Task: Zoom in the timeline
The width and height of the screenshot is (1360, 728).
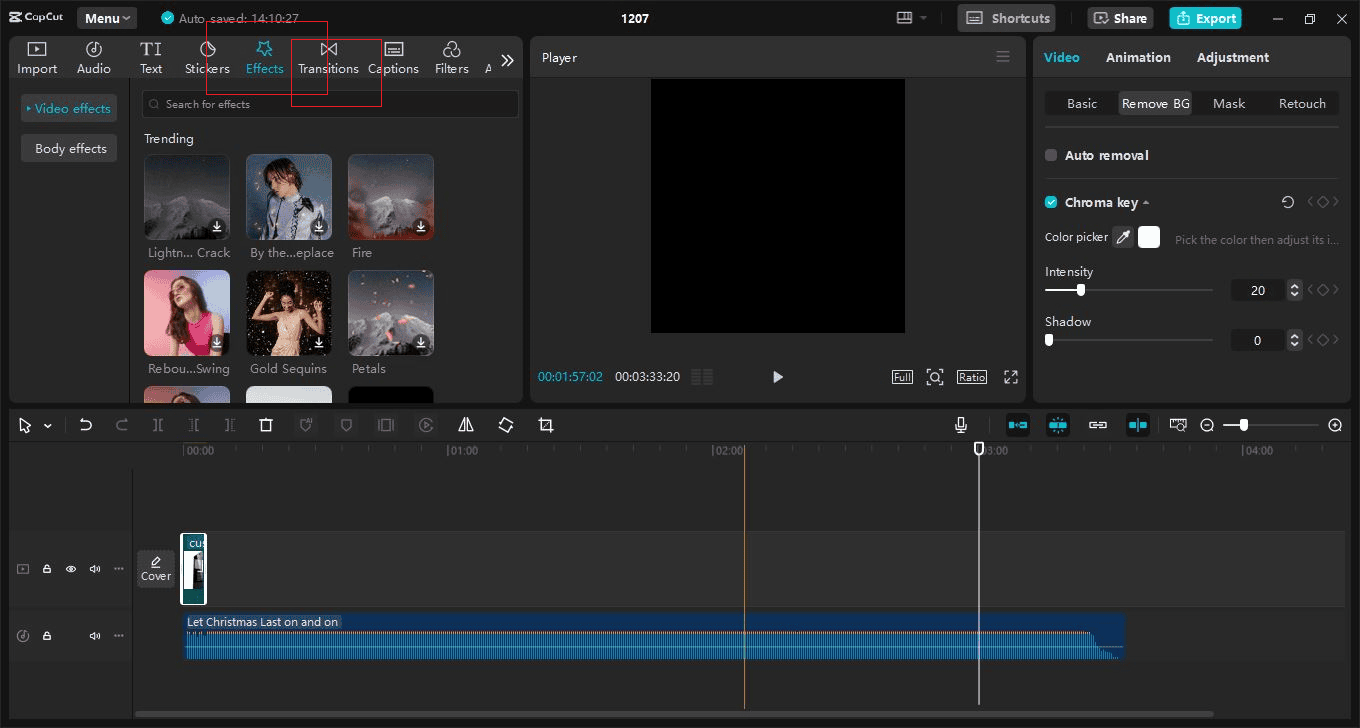Action: coord(1335,425)
